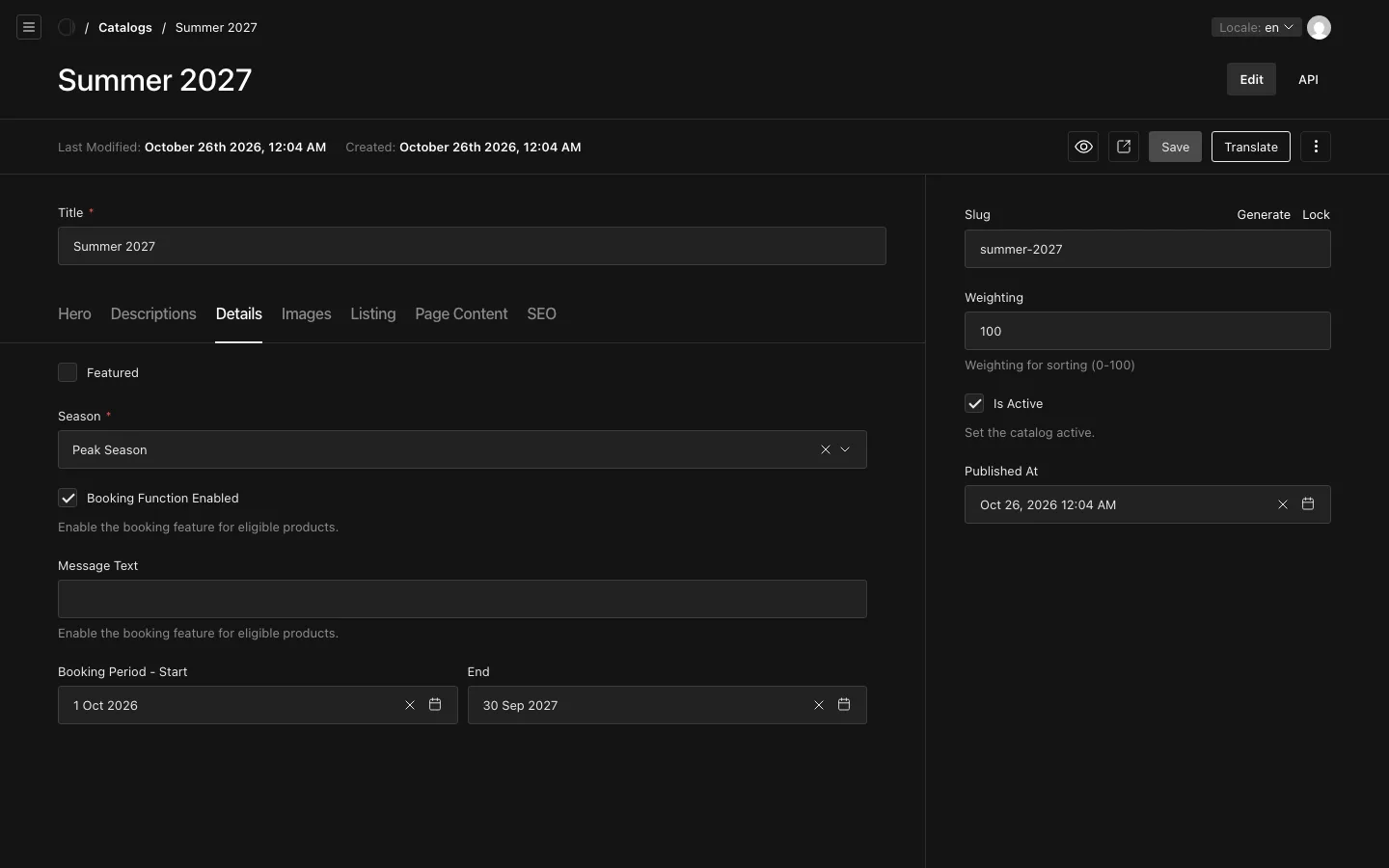Click the 1 Oct 2026 start date field
Viewport: 1389px width, 868px height.
click(x=258, y=705)
